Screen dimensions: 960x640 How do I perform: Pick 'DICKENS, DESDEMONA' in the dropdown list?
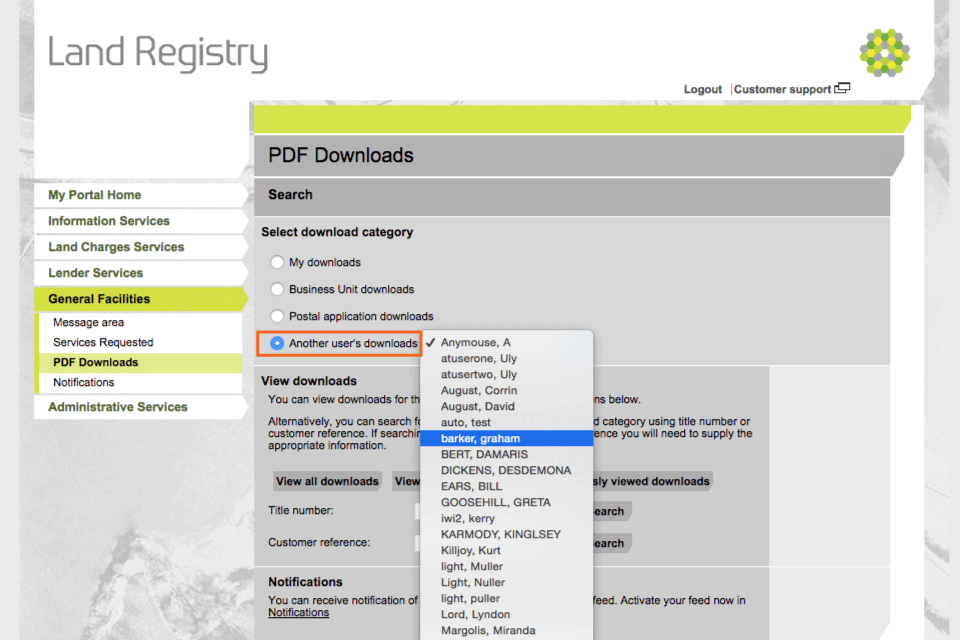pos(506,470)
